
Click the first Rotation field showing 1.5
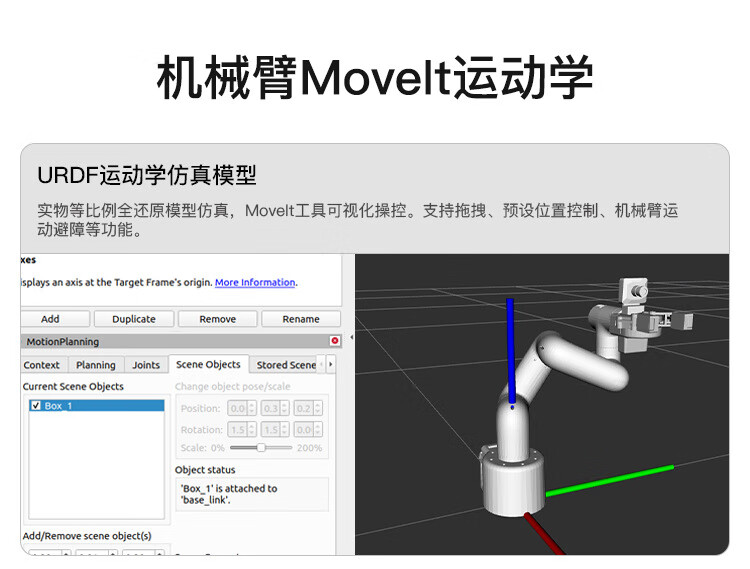point(242,429)
